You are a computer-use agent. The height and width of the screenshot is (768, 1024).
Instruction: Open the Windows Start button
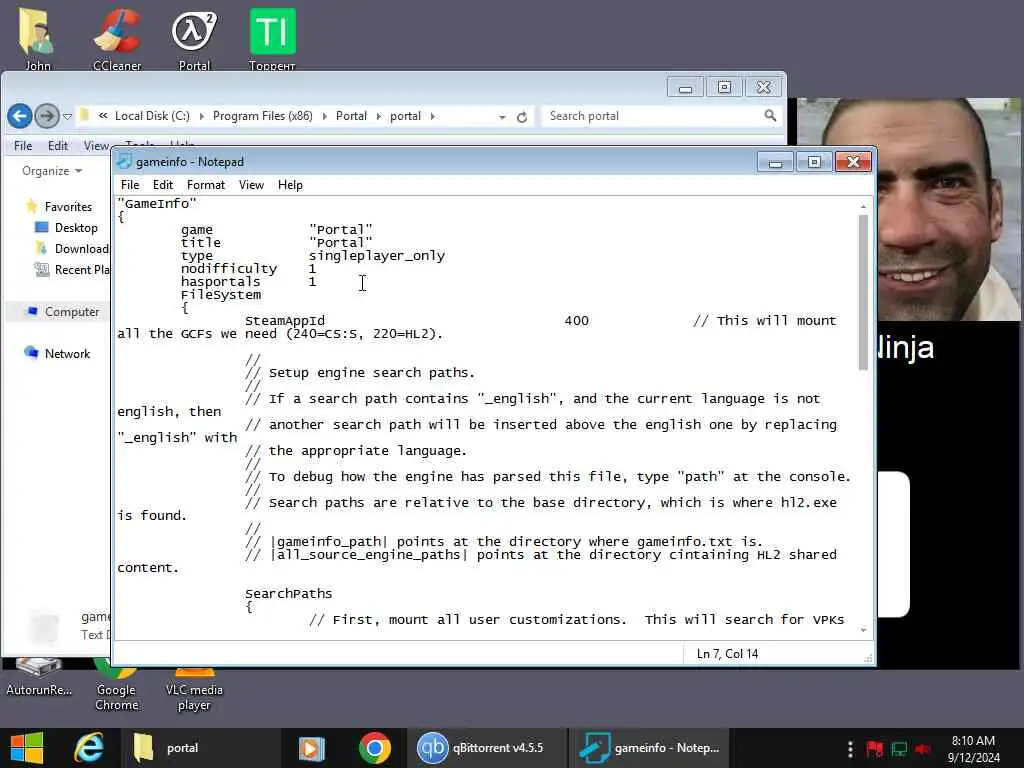[x=27, y=748]
